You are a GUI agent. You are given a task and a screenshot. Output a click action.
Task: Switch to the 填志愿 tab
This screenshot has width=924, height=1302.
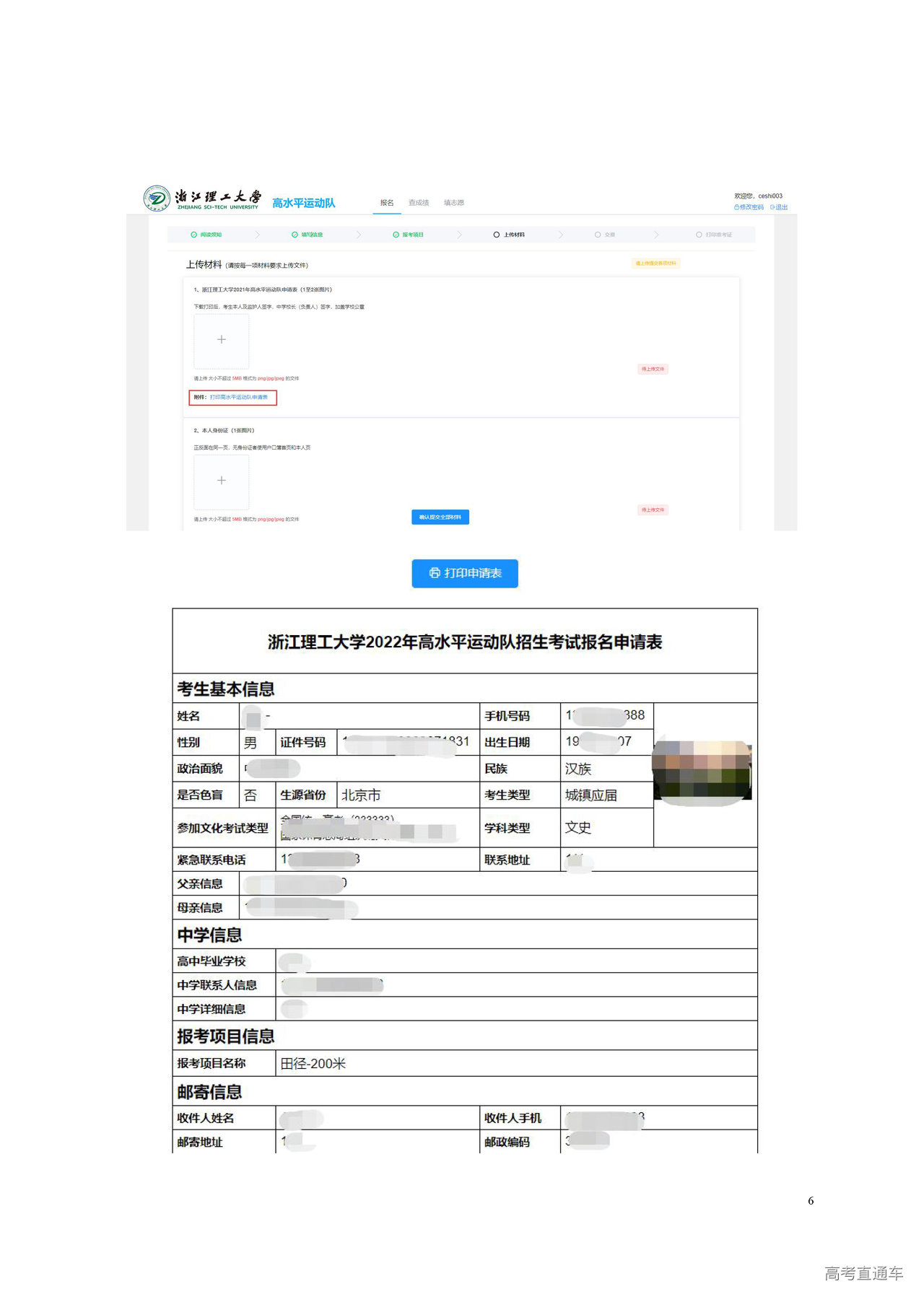coord(454,203)
